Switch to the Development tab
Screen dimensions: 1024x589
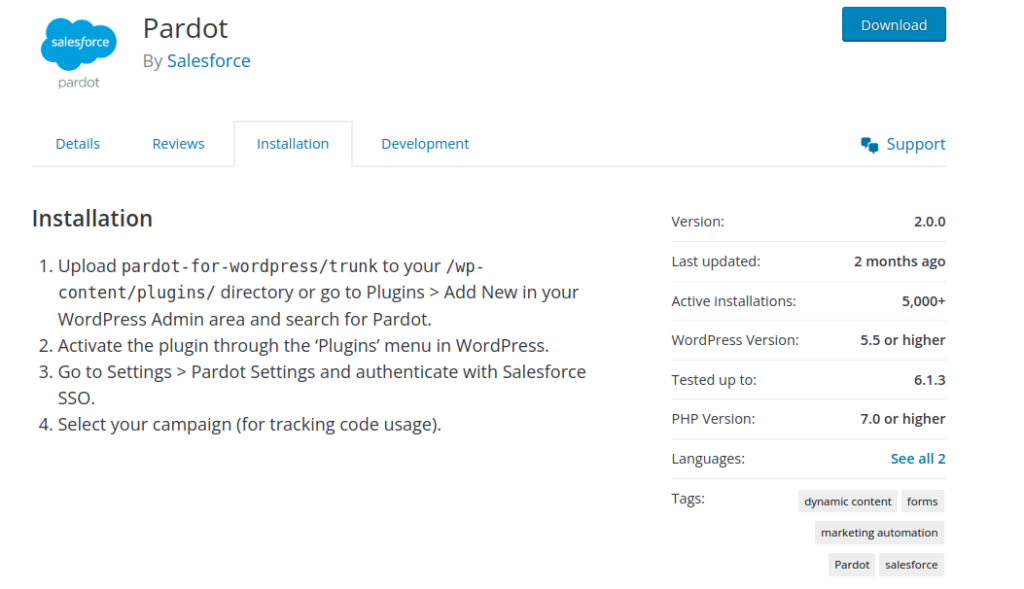coord(424,143)
